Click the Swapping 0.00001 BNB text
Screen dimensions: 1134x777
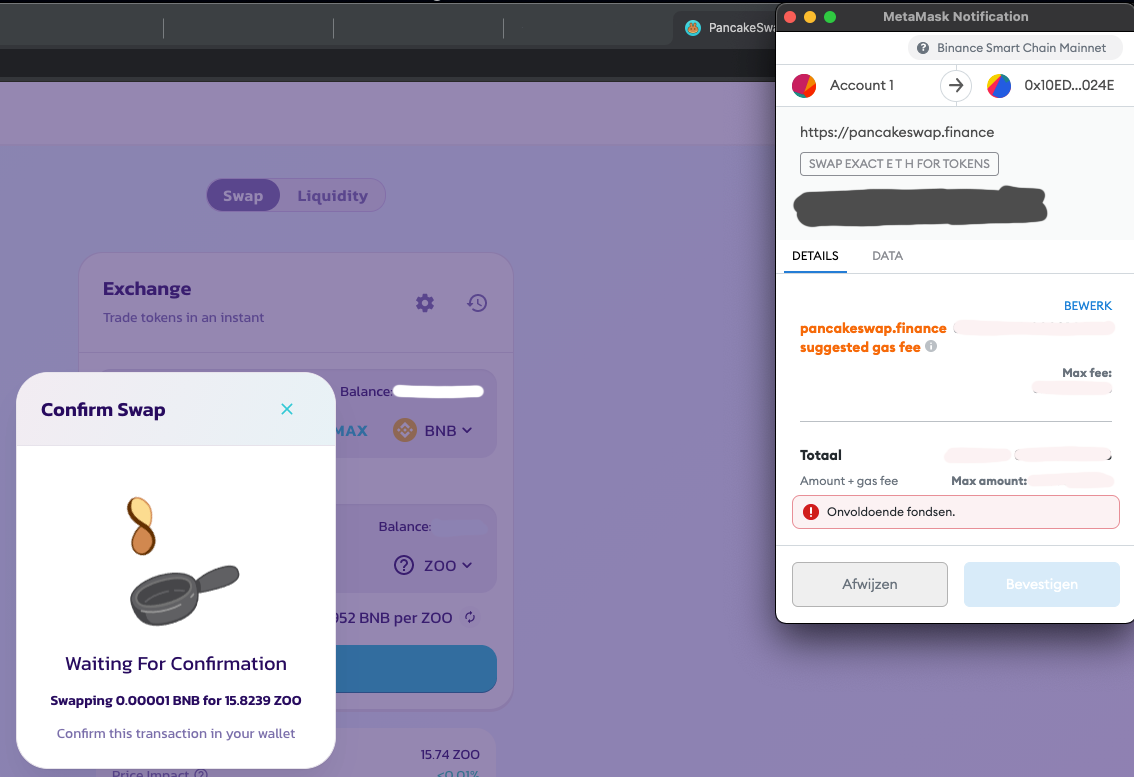pos(176,700)
